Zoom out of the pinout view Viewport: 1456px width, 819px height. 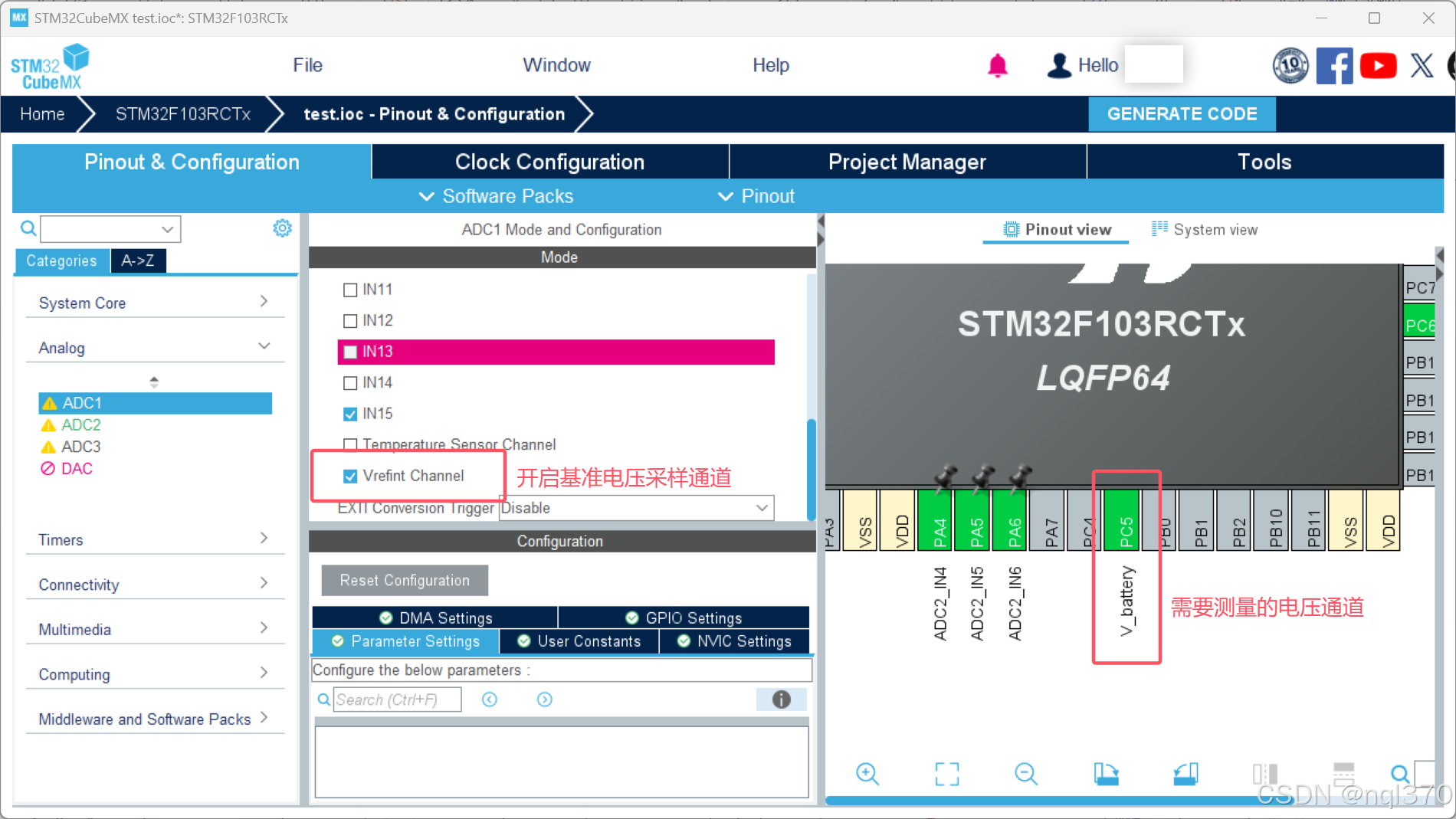tap(1025, 774)
